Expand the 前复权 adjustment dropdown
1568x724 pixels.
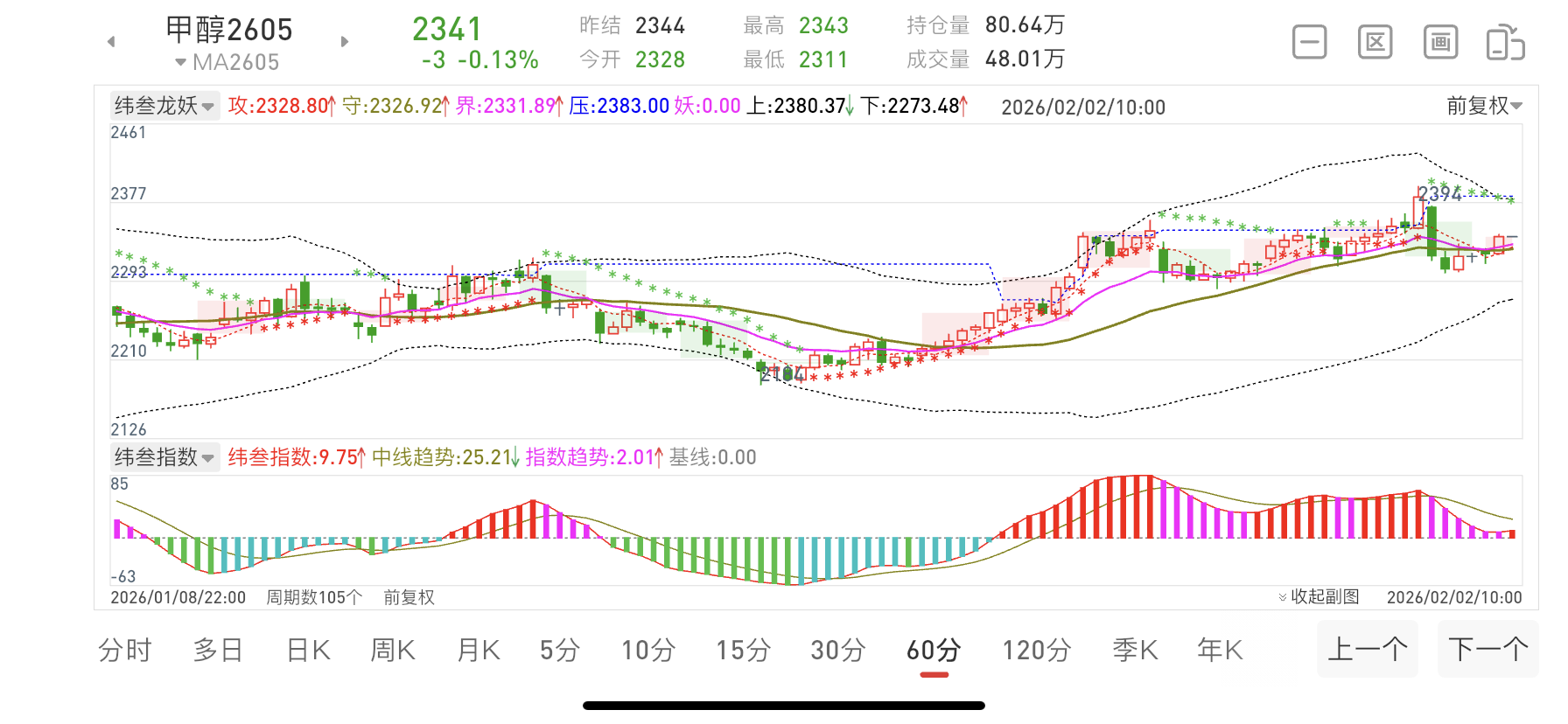tap(1484, 106)
